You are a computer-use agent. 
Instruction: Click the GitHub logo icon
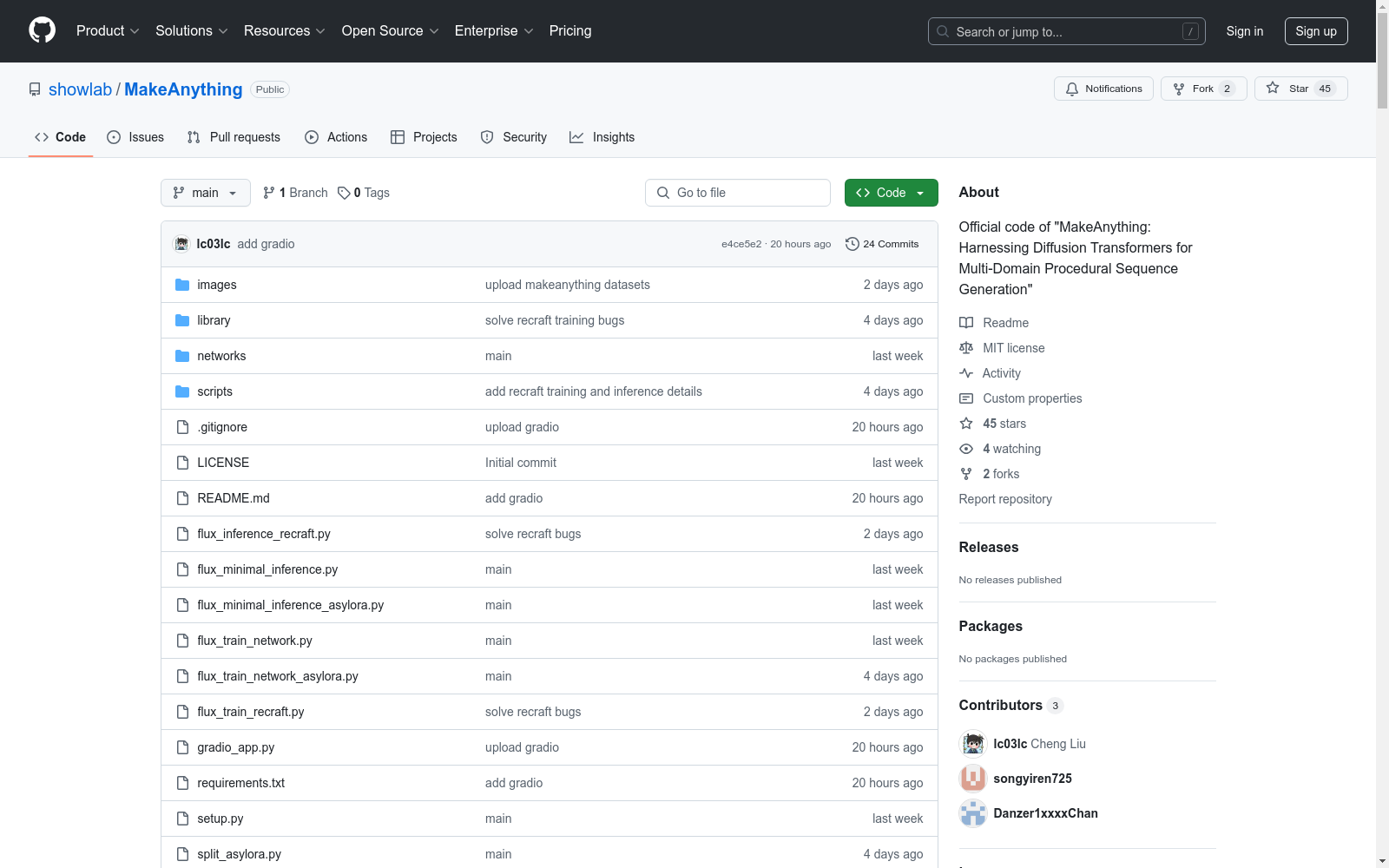click(x=42, y=30)
